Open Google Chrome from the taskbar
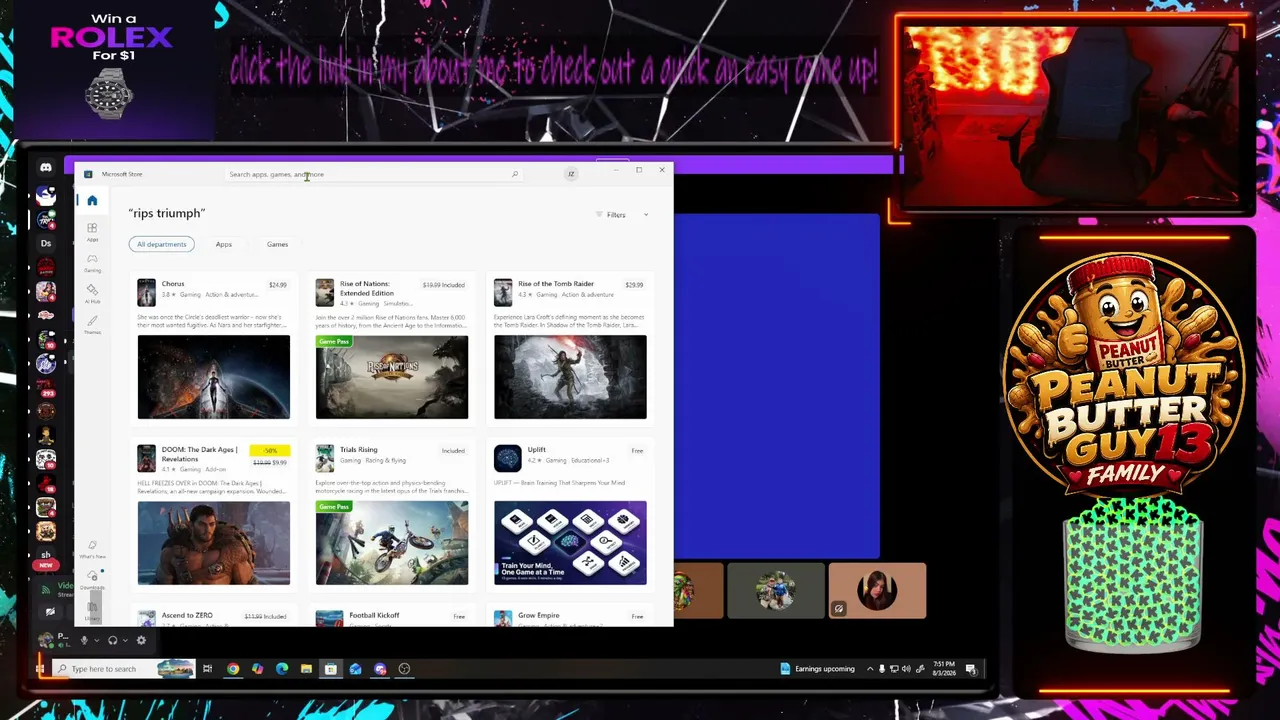Image resolution: width=1280 pixels, height=720 pixels. (233, 669)
